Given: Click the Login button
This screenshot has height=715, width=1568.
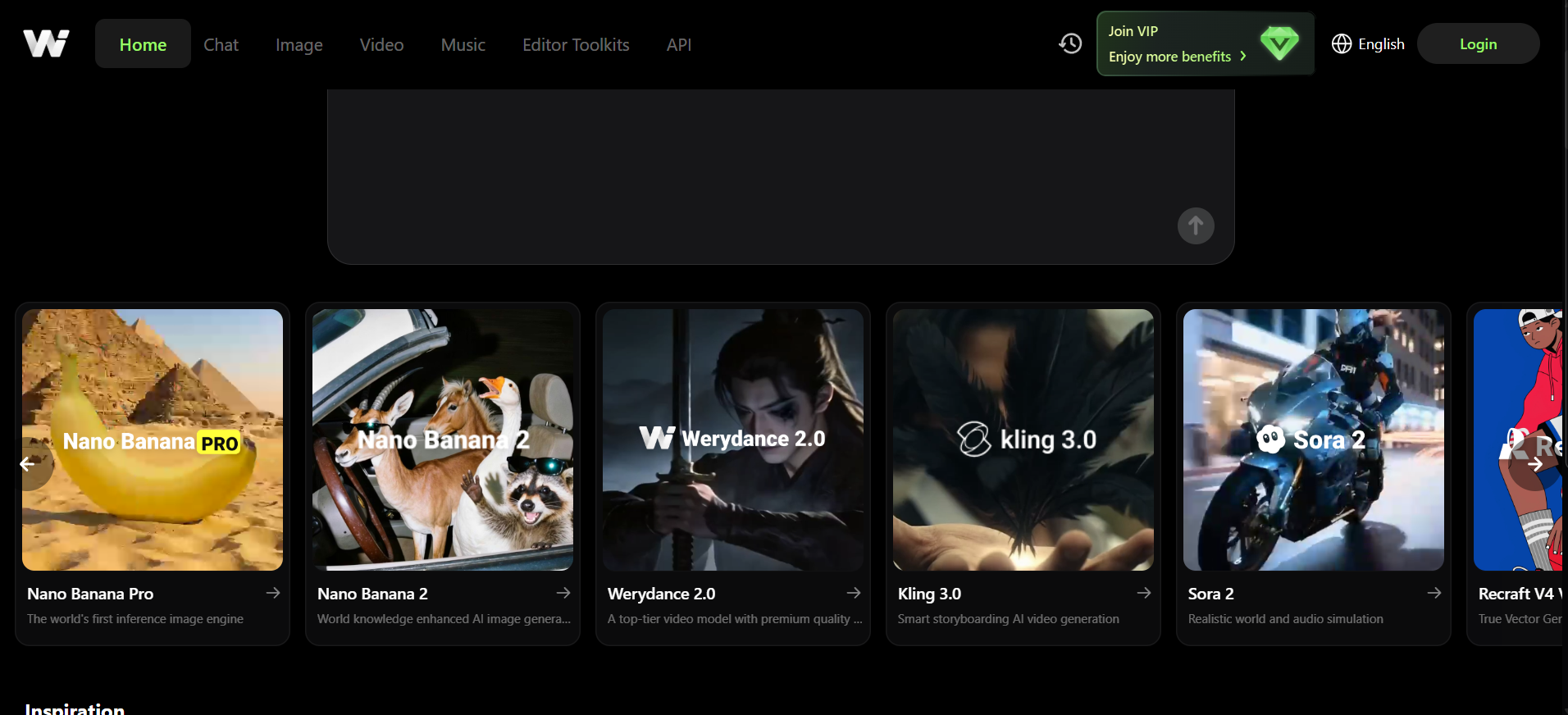Looking at the screenshot, I should (x=1478, y=44).
